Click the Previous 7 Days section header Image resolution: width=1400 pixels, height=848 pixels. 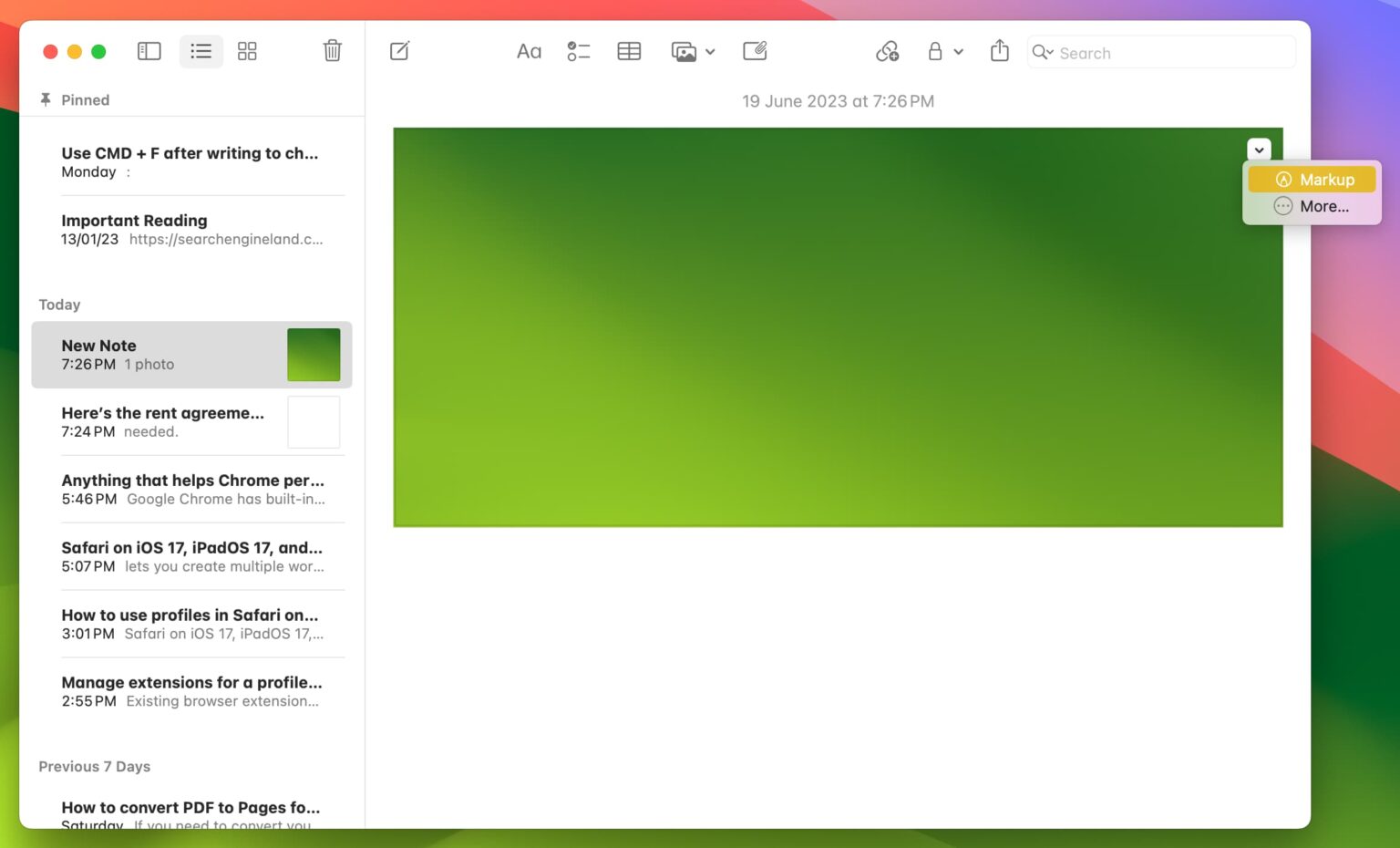[x=94, y=767]
